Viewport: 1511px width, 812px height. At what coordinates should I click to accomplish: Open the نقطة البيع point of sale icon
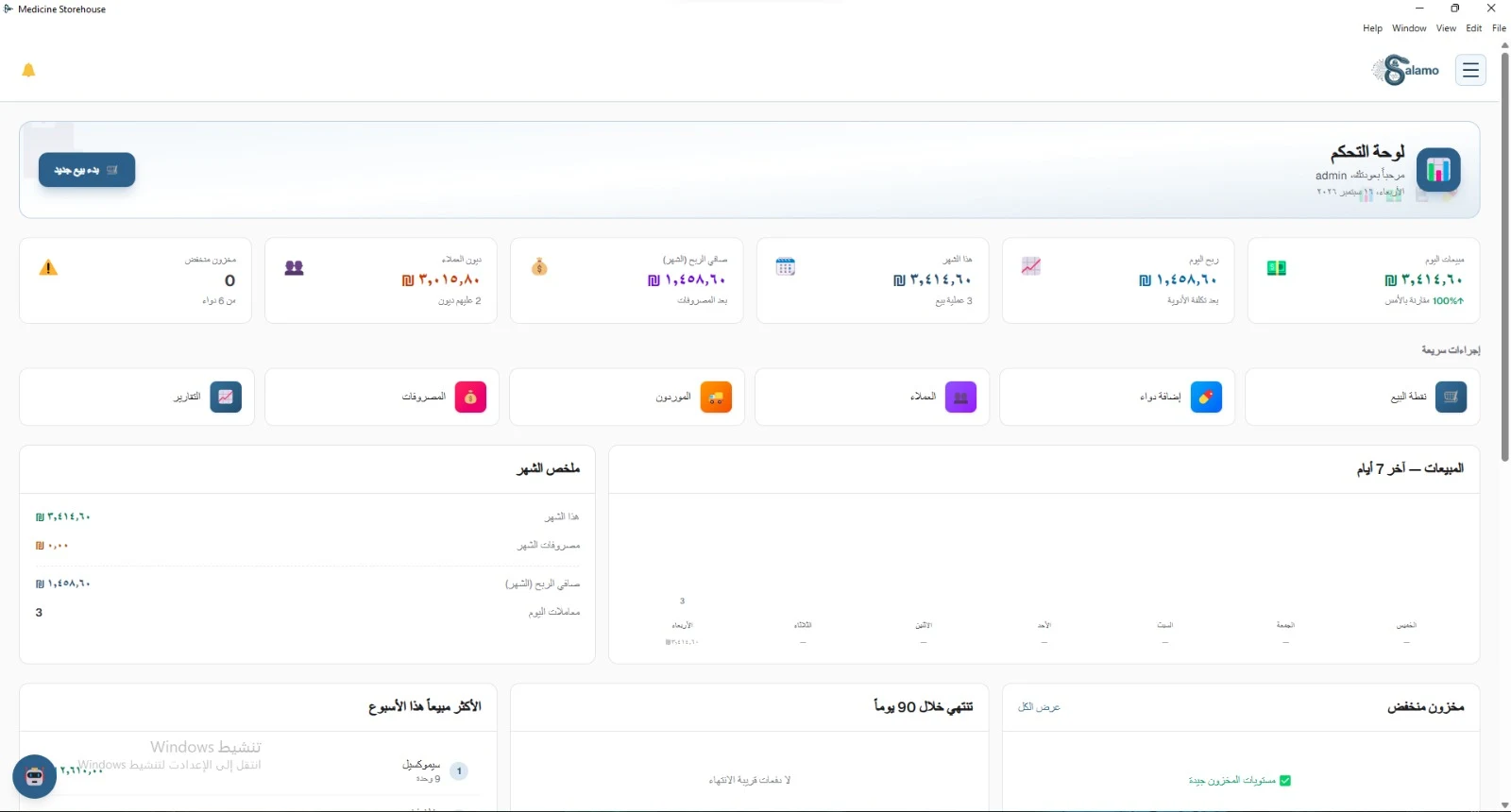tap(1451, 397)
